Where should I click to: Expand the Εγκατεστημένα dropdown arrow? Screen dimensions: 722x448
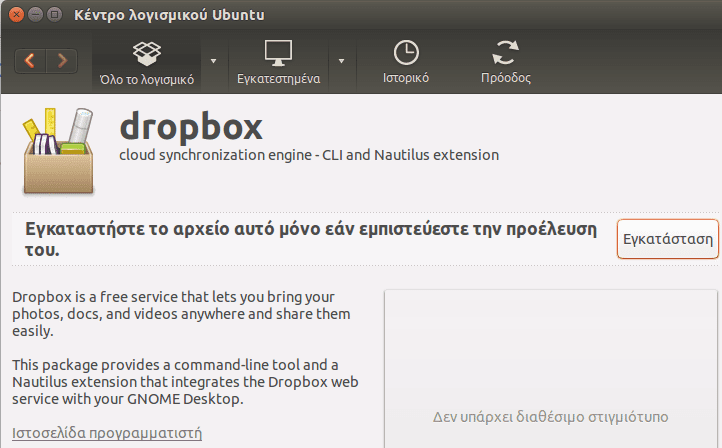(341, 61)
